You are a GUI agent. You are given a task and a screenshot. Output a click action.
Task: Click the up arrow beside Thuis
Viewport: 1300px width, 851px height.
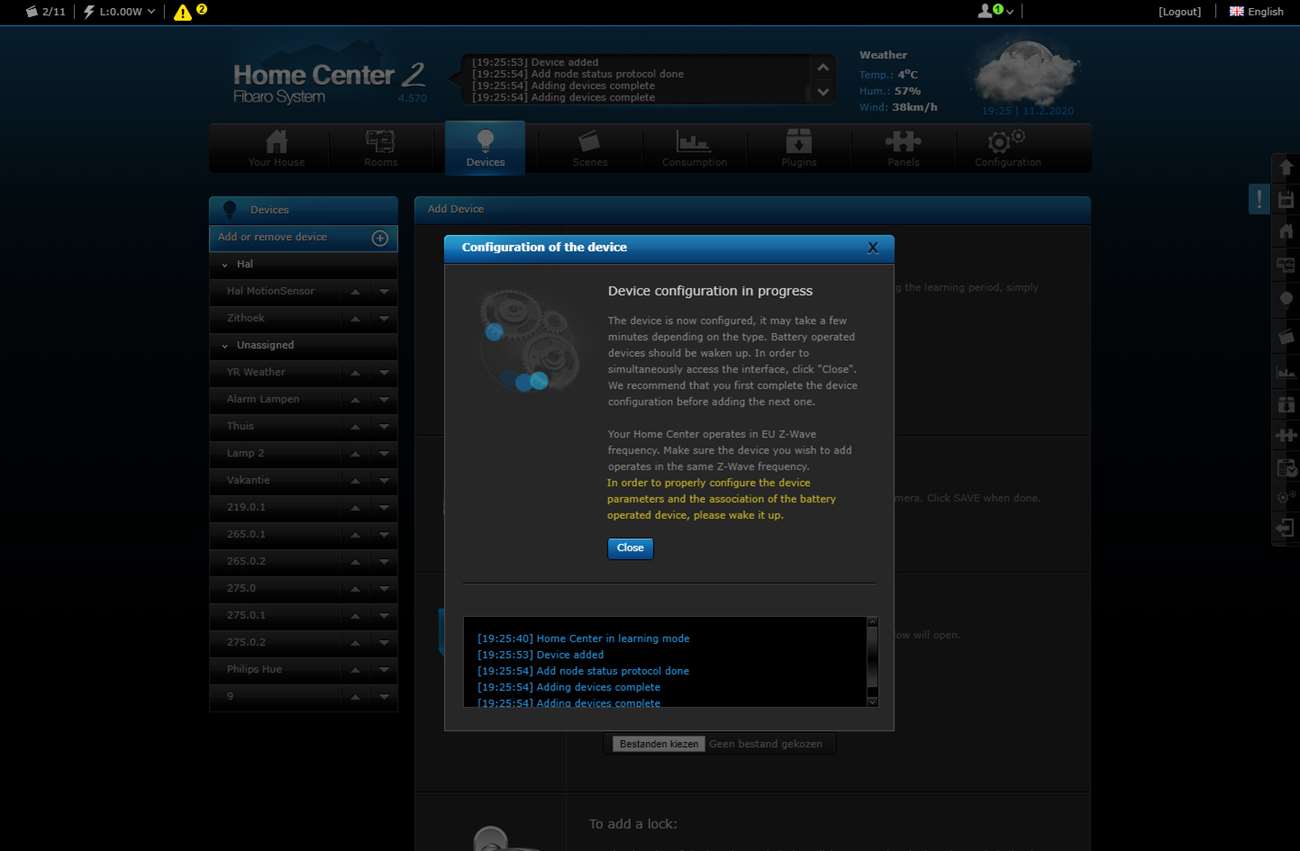(355, 427)
